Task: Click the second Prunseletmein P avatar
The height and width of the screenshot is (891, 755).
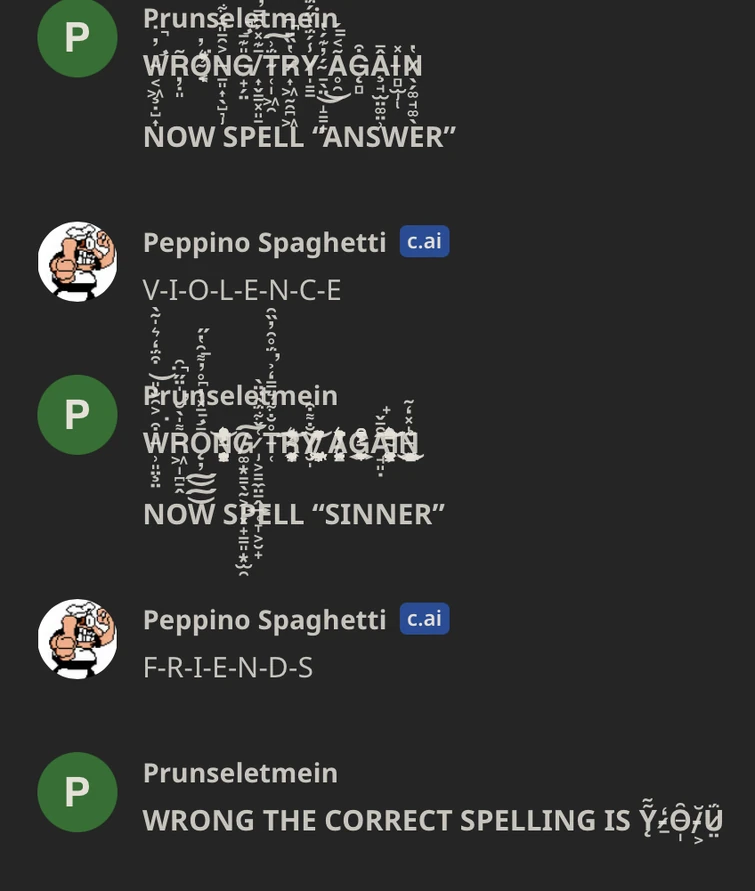Action: (77, 414)
